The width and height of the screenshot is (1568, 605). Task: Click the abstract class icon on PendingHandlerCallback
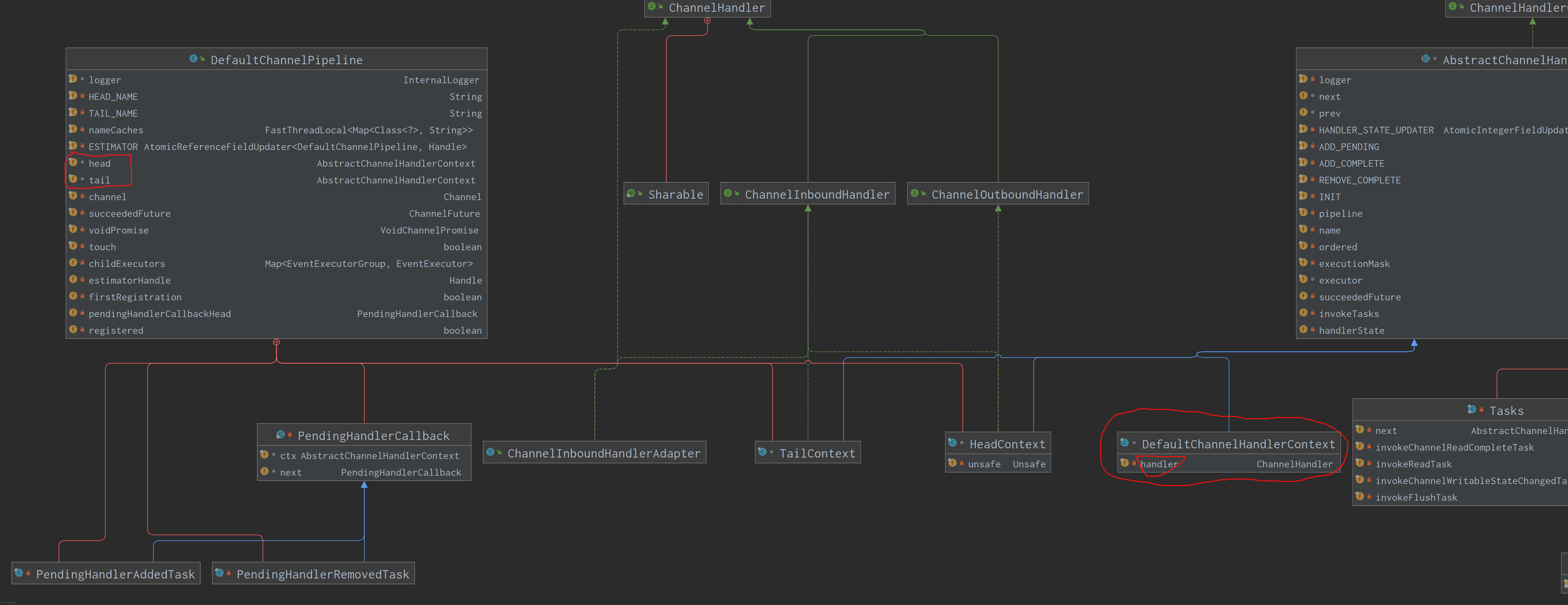point(280,435)
